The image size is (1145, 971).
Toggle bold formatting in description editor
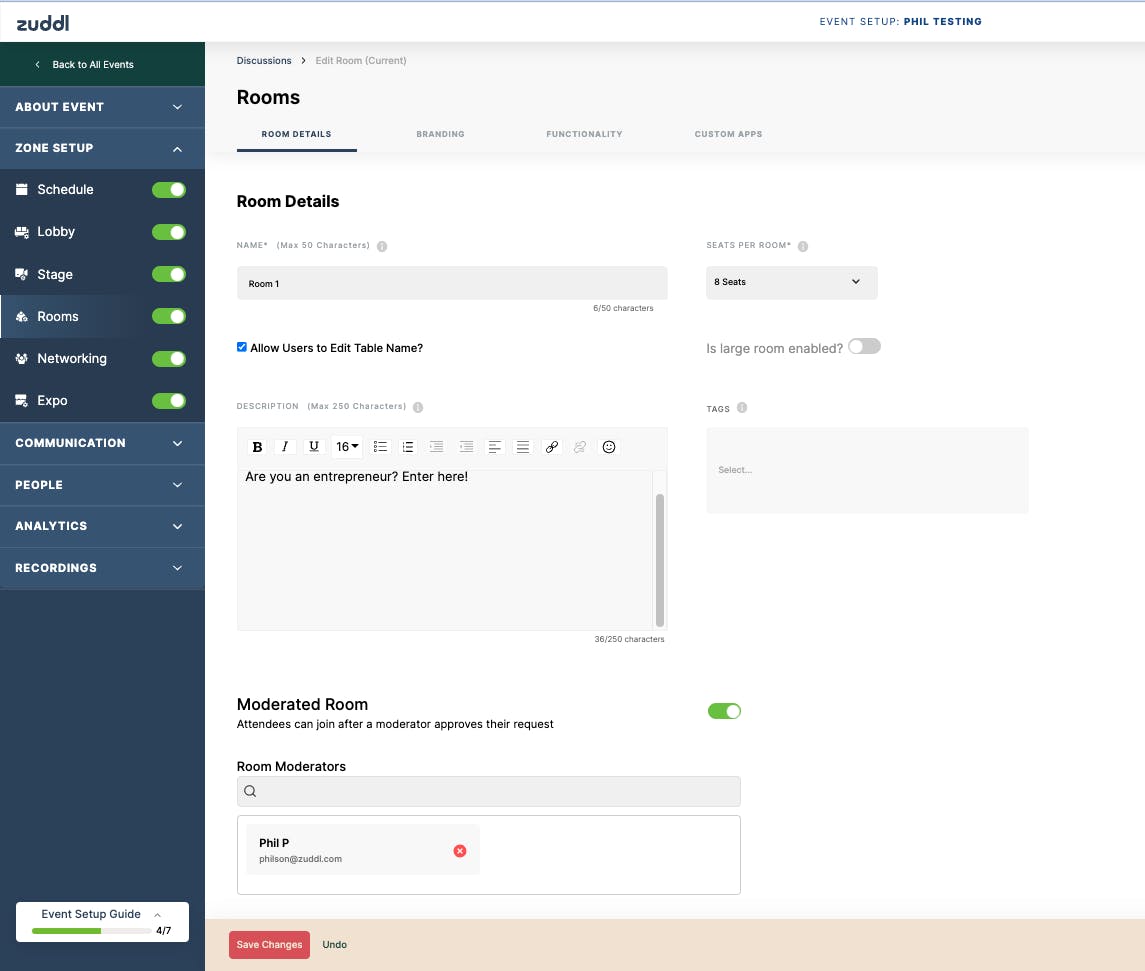click(x=257, y=447)
